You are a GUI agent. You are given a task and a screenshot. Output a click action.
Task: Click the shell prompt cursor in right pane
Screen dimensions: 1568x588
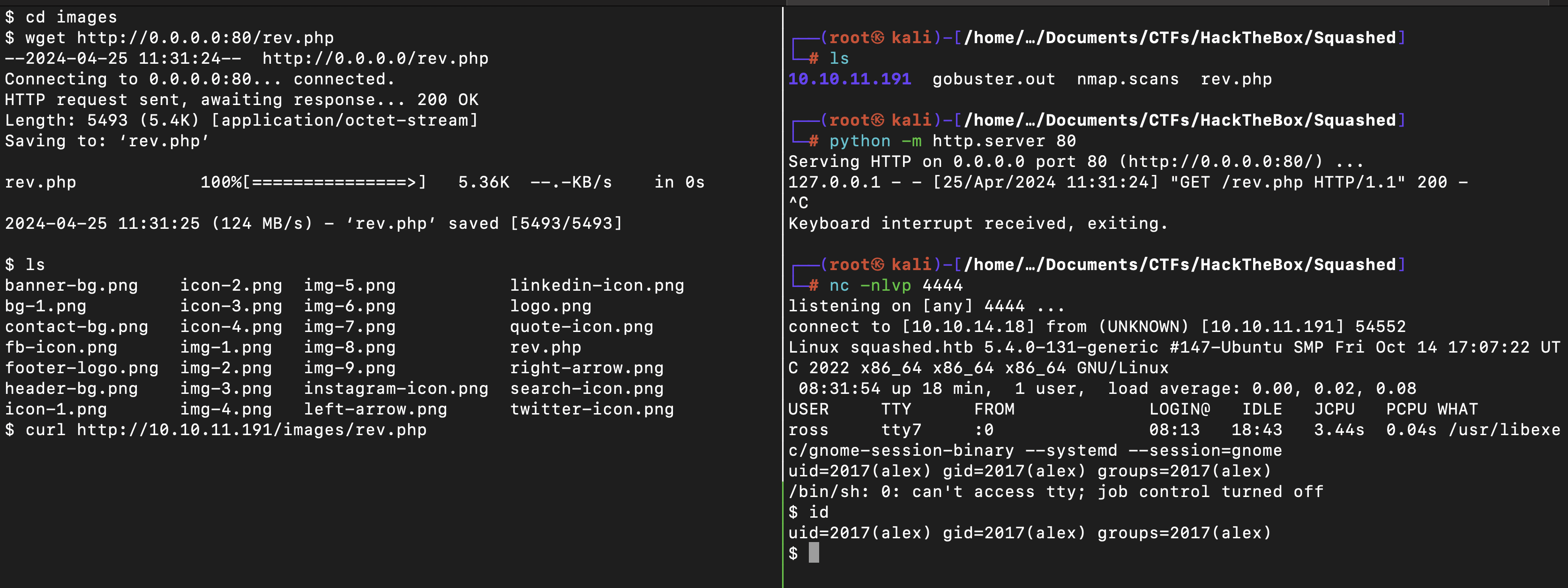pyautogui.click(x=814, y=553)
